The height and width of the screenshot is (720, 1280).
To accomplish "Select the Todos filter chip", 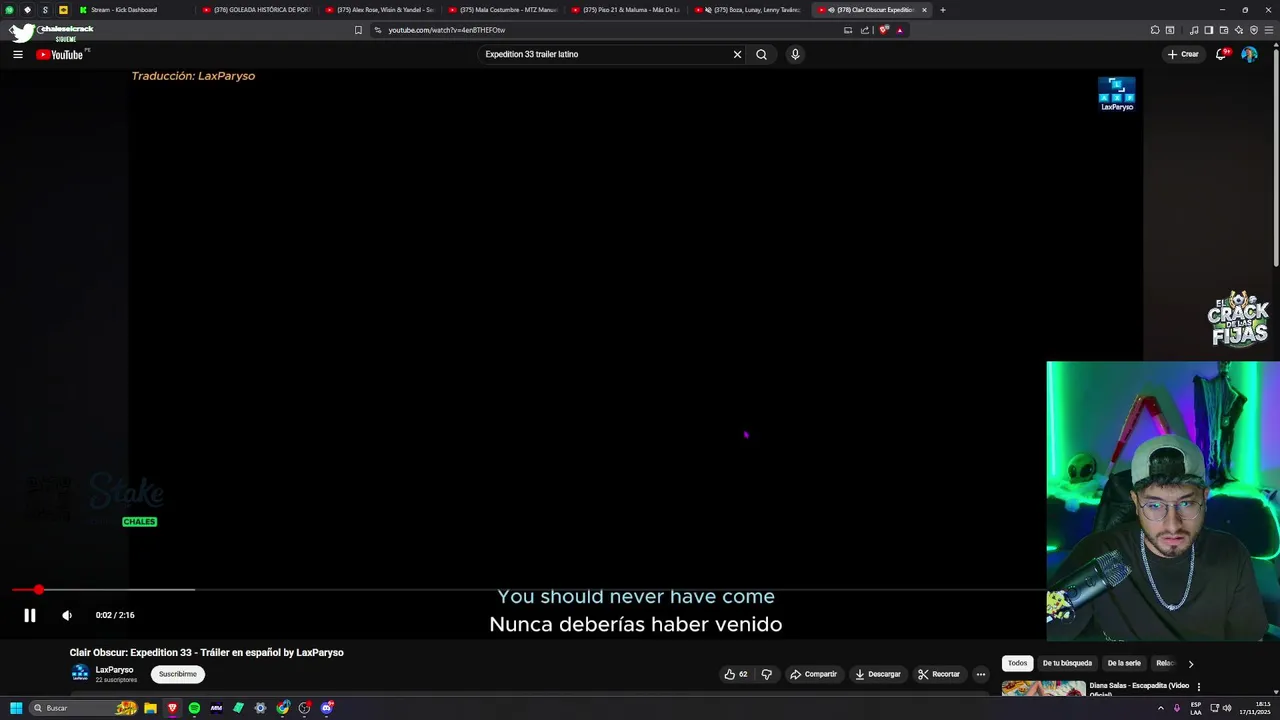I will click(1017, 663).
